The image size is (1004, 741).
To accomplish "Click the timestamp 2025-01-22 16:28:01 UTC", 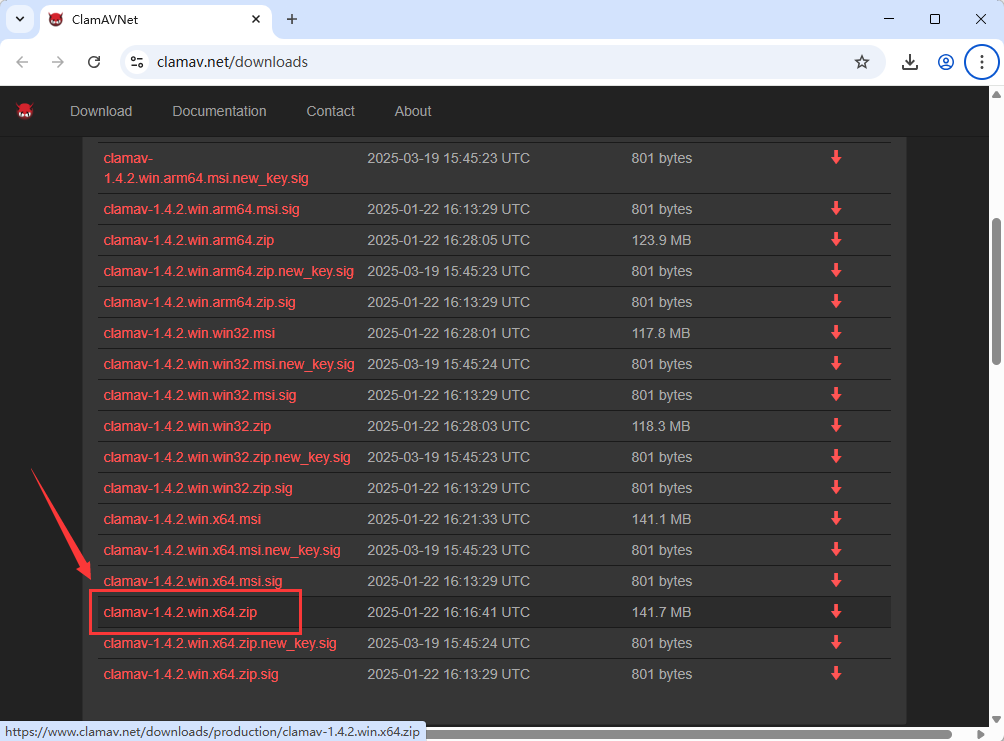I will pyautogui.click(x=448, y=333).
